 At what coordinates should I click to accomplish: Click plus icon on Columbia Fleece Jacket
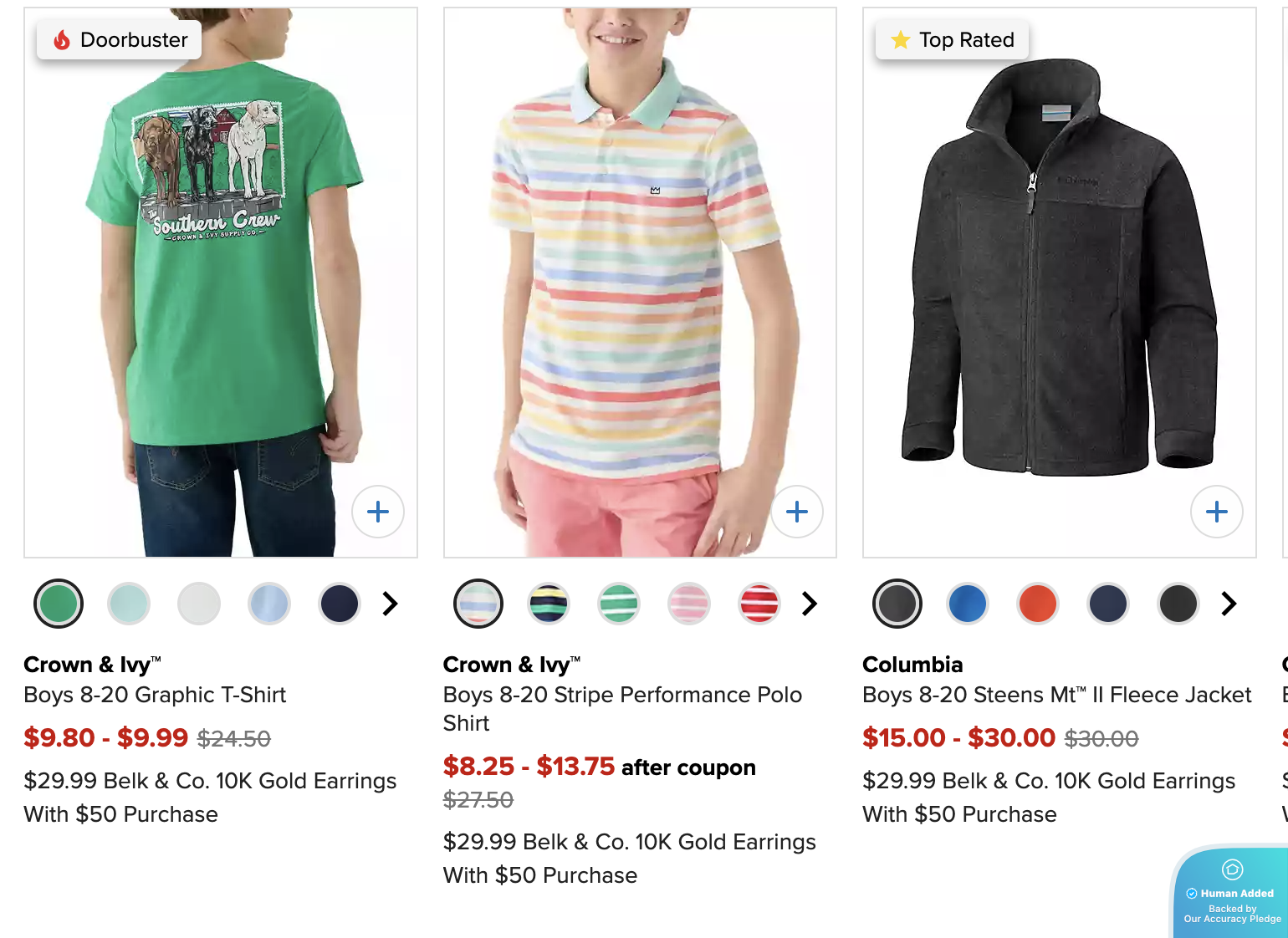(1217, 512)
